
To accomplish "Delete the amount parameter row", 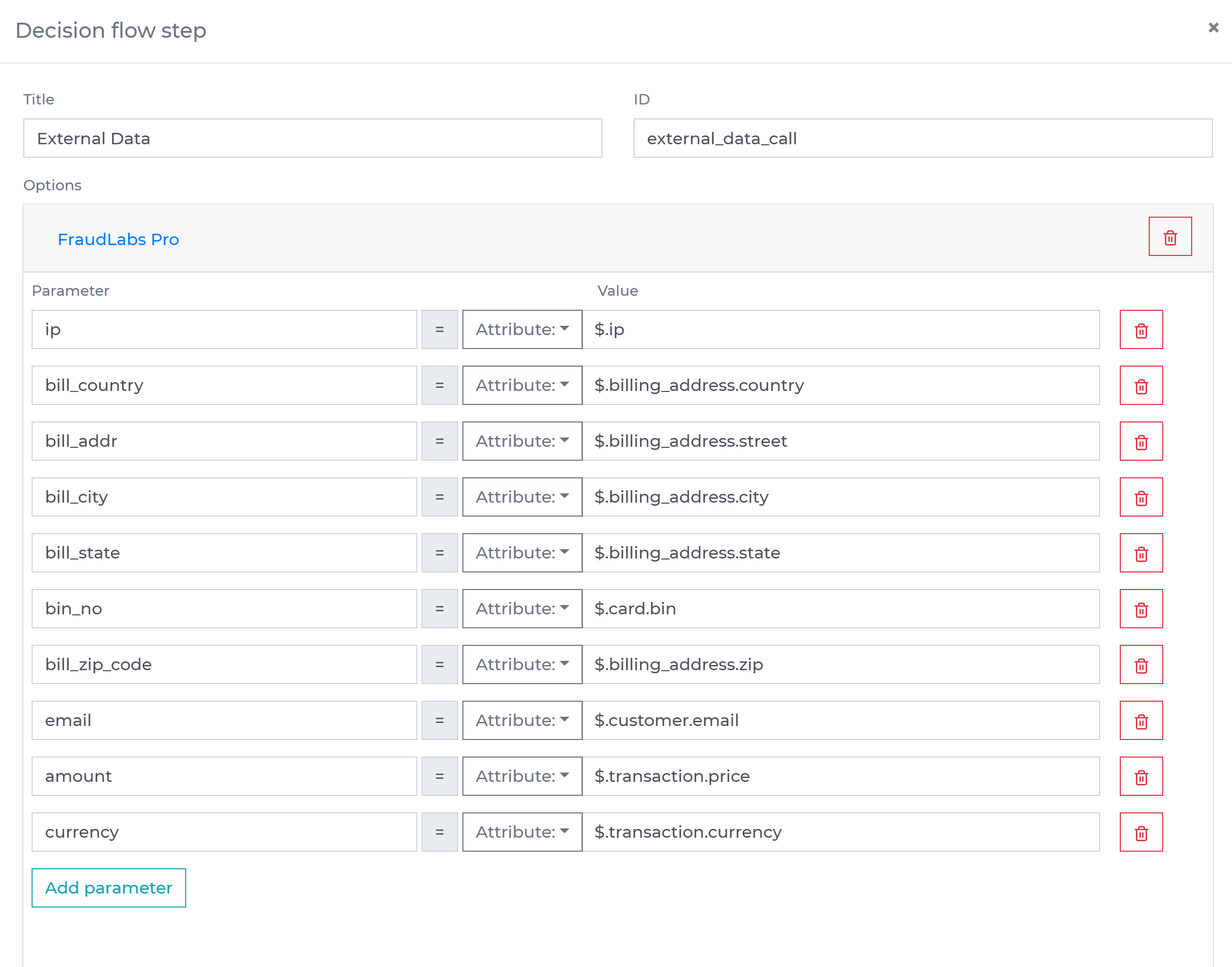I will (1141, 776).
